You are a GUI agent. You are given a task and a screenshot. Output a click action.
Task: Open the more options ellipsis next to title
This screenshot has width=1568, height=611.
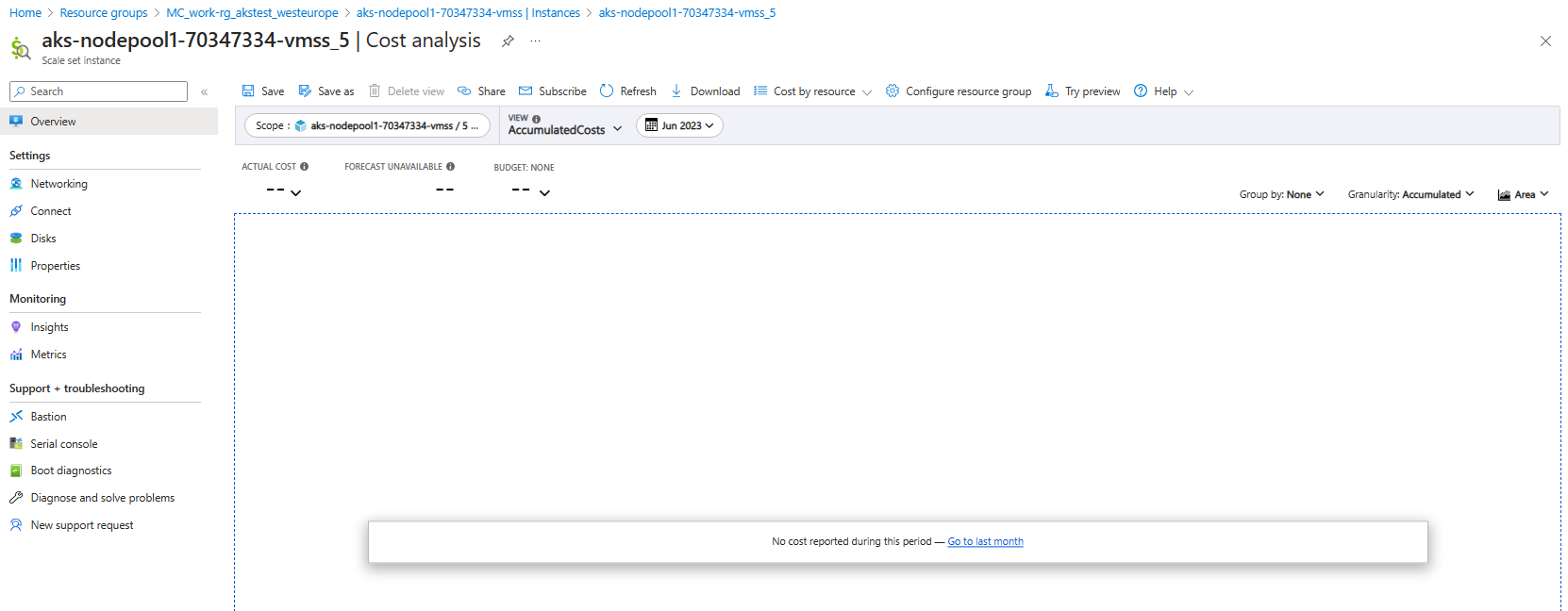click(536, 41)
